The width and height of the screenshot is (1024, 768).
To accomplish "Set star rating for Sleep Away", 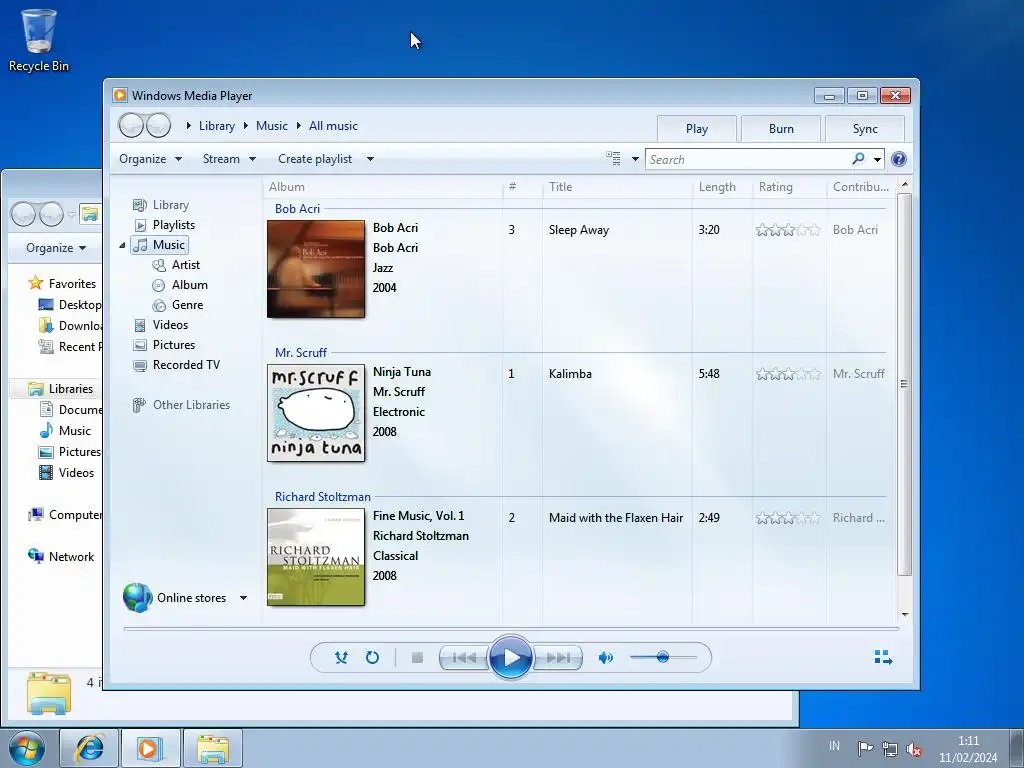I will (788, 230).
